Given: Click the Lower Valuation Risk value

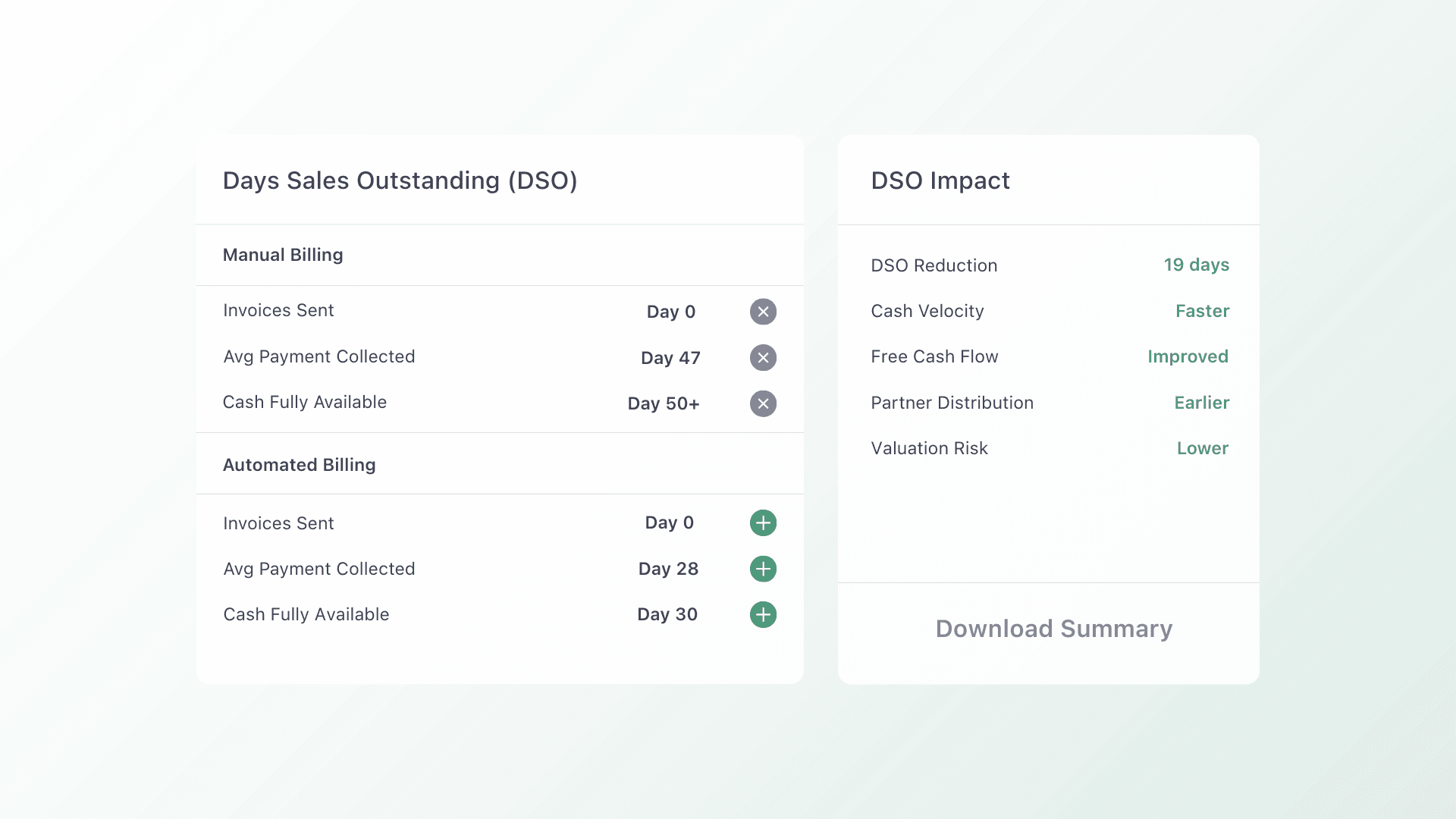Looking at the screenshot, I should (1202, 448).
